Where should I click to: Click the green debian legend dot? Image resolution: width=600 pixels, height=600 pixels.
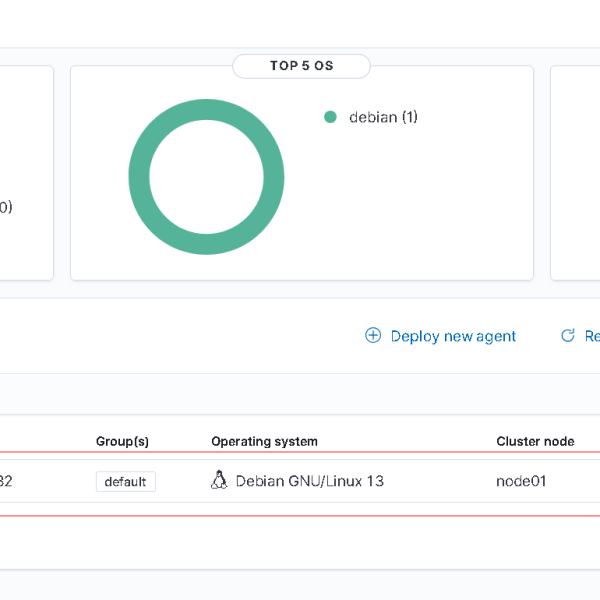(330, 117)
